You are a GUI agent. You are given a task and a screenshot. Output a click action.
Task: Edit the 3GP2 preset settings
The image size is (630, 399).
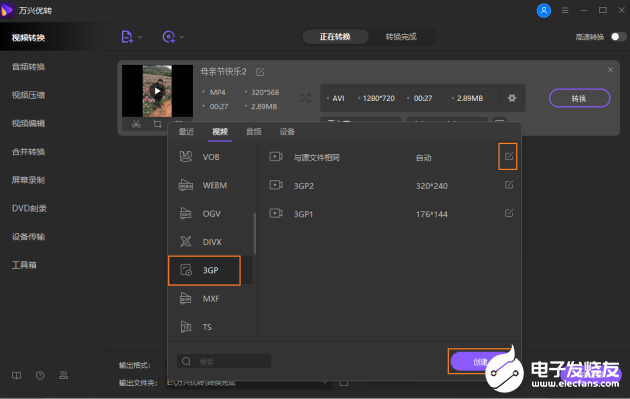pos(509,185)
